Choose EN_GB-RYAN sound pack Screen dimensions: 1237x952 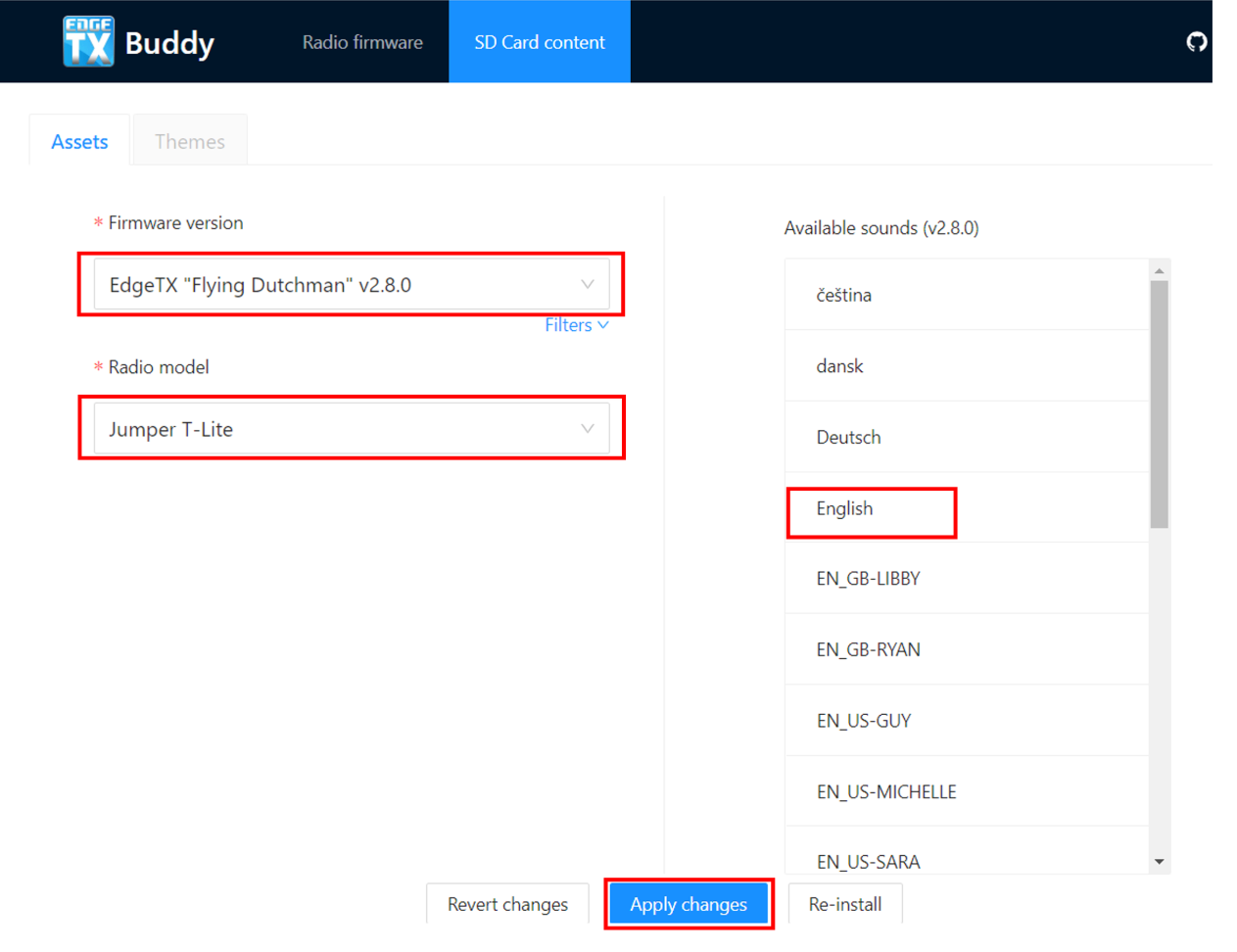(x=967, y=649)
